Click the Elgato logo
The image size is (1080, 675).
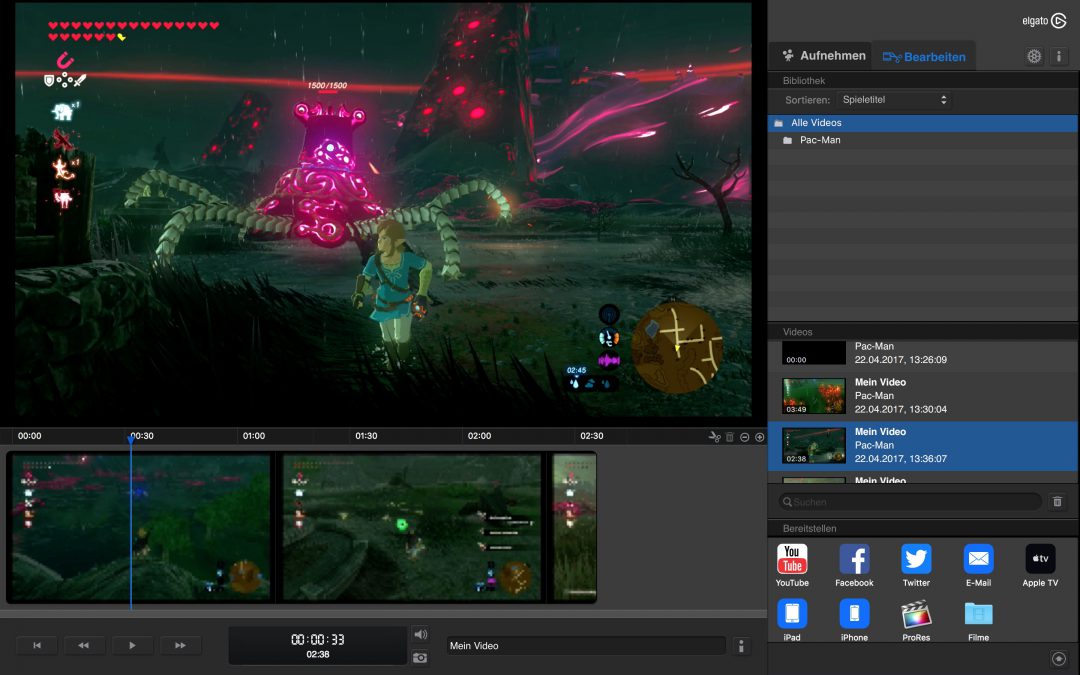pos(1044,21)
